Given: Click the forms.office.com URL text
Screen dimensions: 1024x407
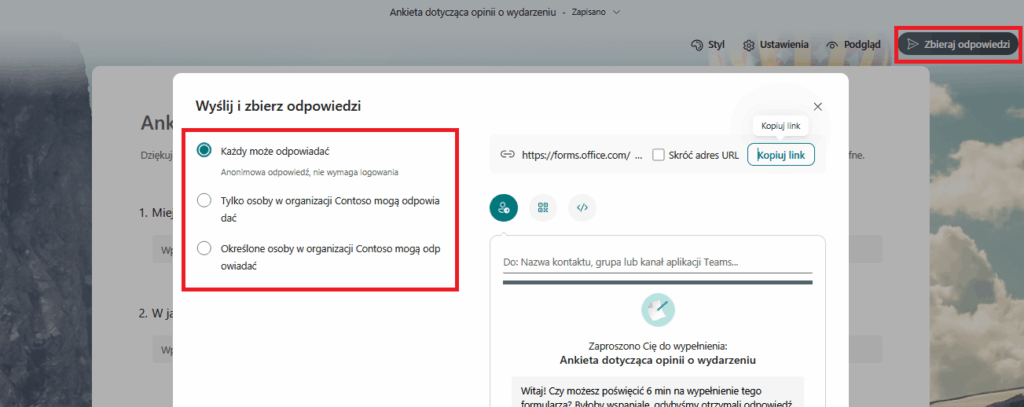Looking at the screenshot, I should 575,155.
